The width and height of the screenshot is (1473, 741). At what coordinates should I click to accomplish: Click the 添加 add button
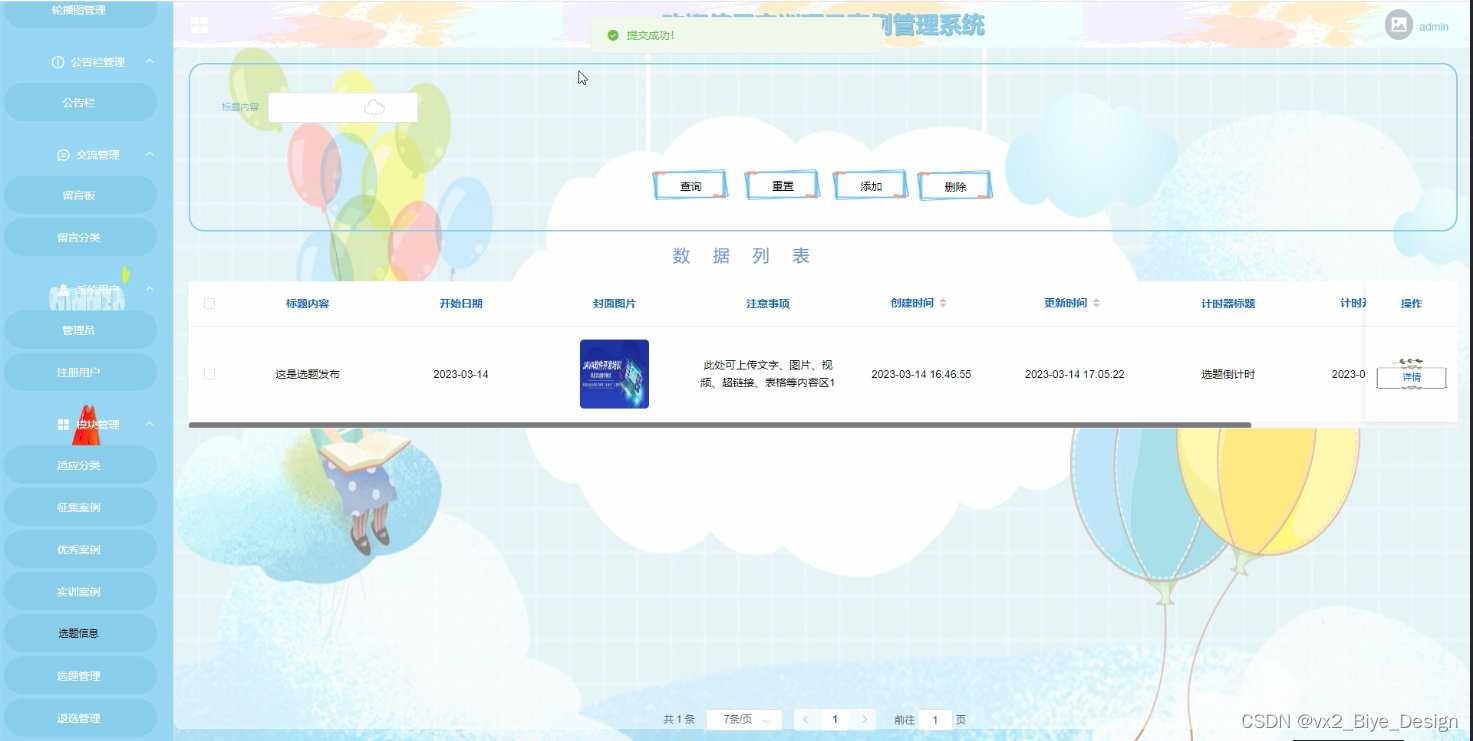871,186
